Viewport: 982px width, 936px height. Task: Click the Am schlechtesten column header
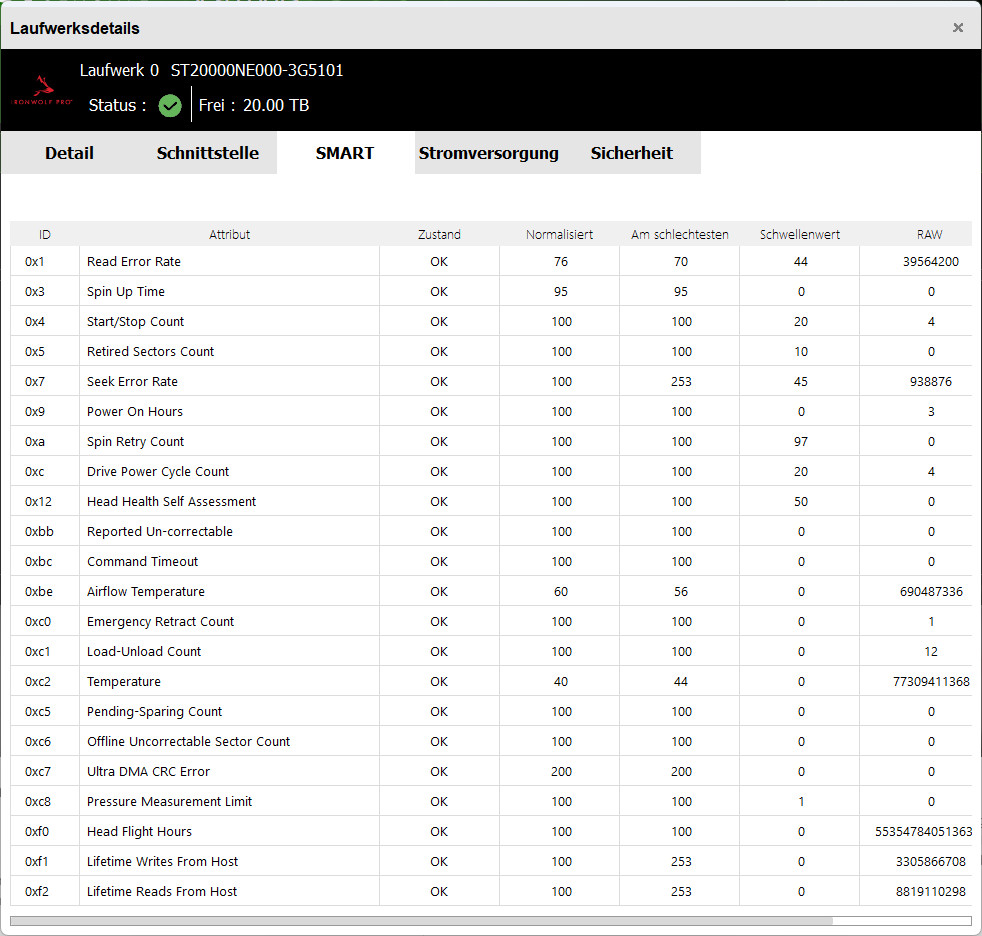tap(680, 235)
